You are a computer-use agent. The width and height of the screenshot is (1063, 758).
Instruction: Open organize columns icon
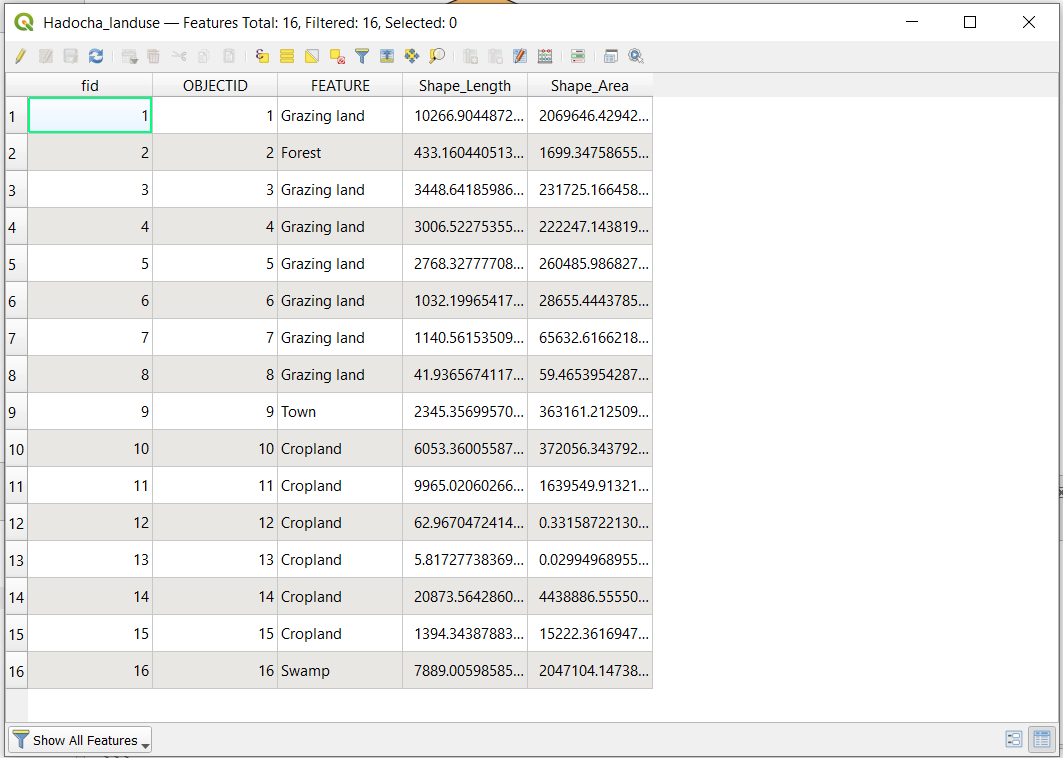(520, 56)
